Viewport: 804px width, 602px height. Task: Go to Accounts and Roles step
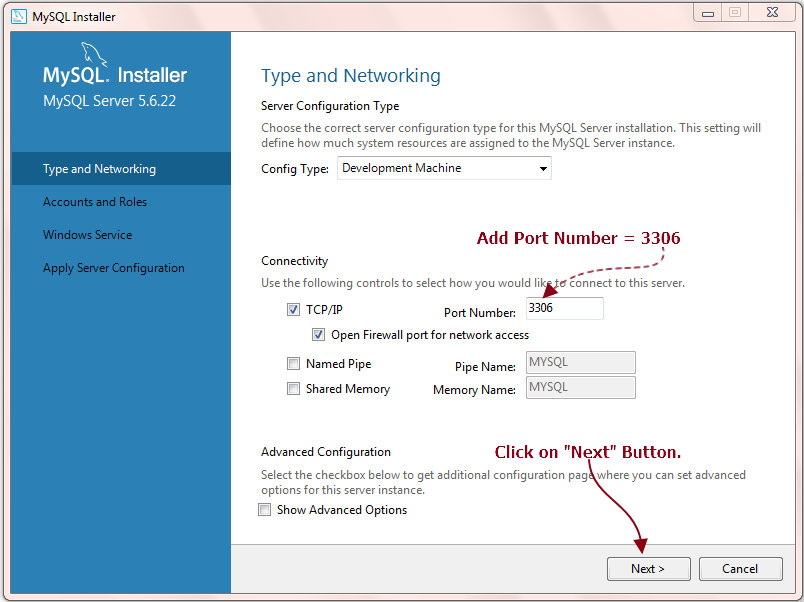[95, 202]
